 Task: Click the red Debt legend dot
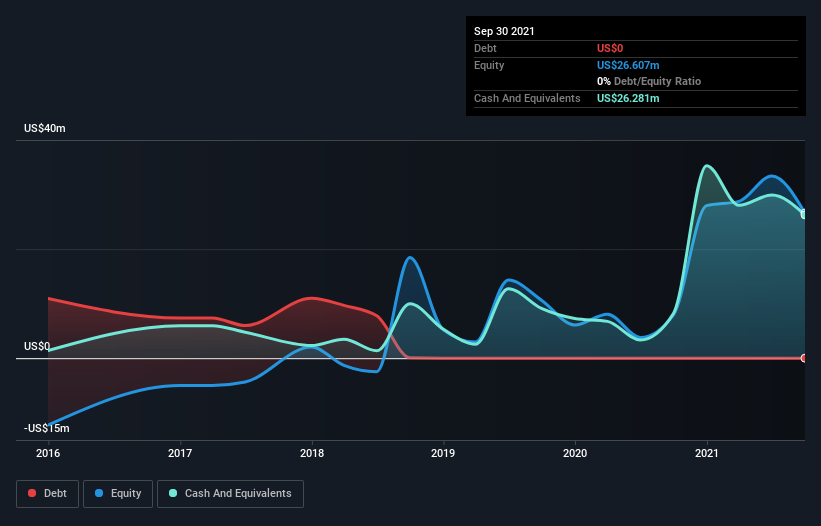[x=33, y=493]
